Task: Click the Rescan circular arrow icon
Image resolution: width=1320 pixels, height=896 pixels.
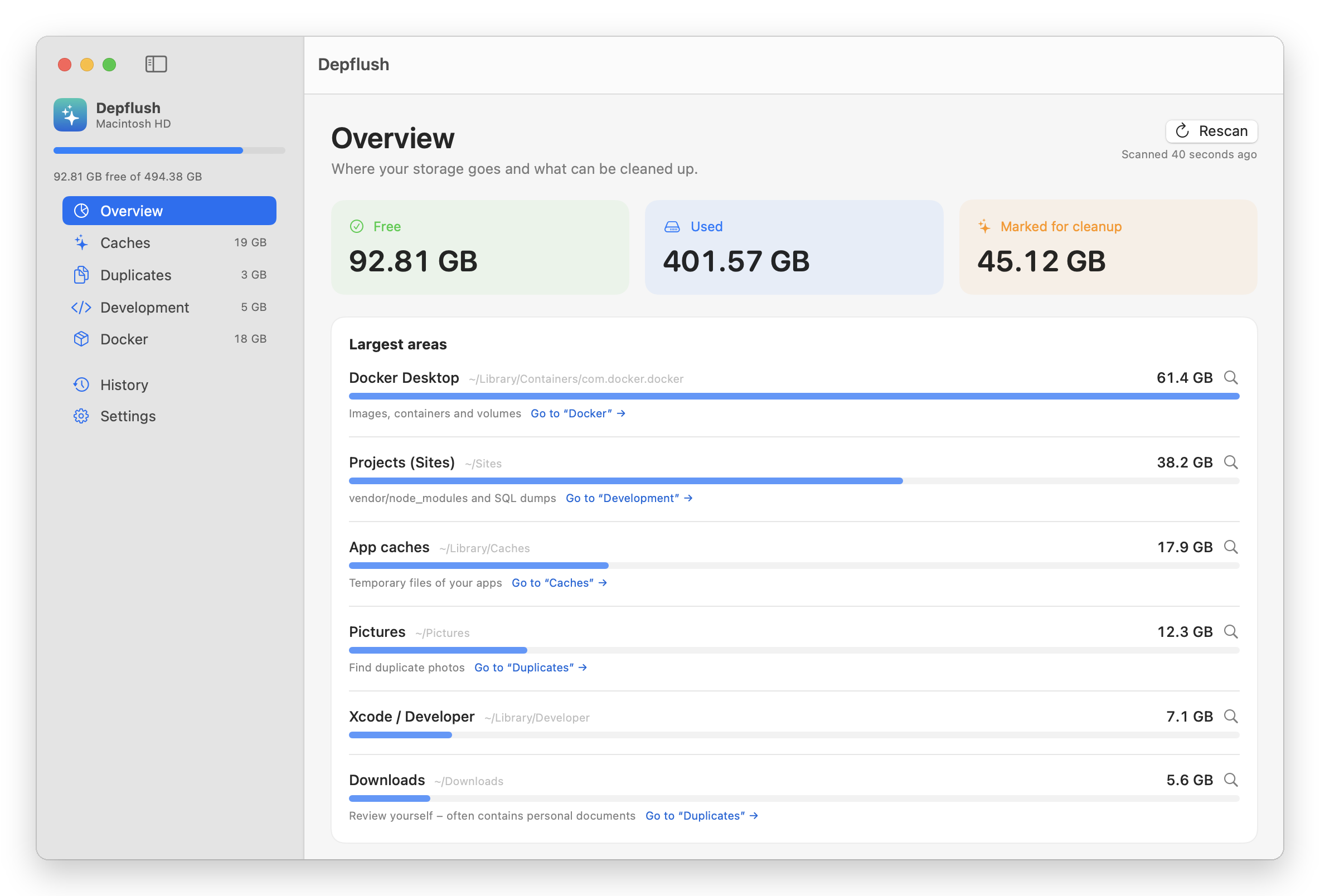Action: point(1182,131)
